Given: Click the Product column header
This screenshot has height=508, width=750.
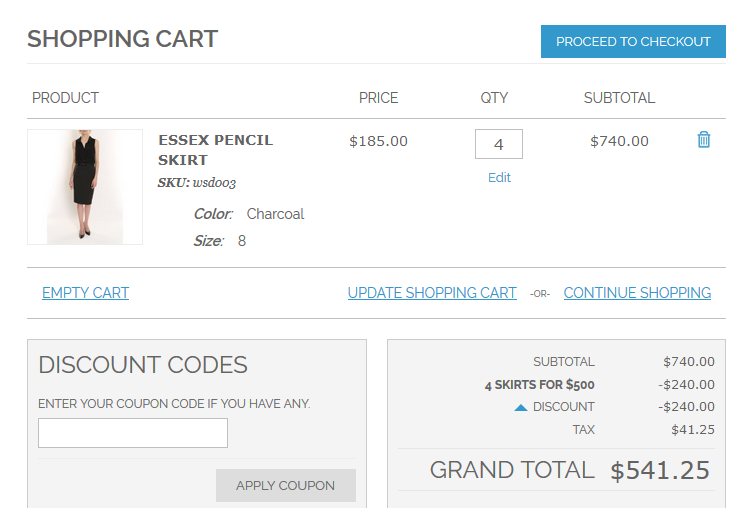Looking at the screenshot, I should 65,98.
